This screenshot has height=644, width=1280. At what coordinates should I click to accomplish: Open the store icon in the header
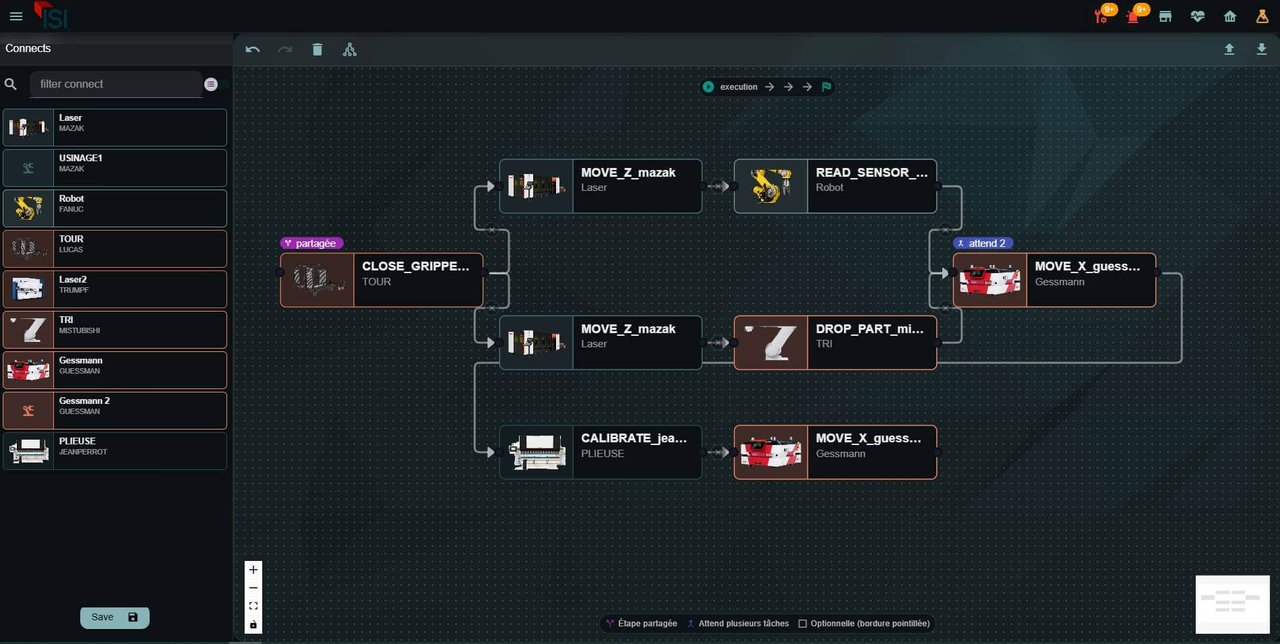(x=1166, y=16)
